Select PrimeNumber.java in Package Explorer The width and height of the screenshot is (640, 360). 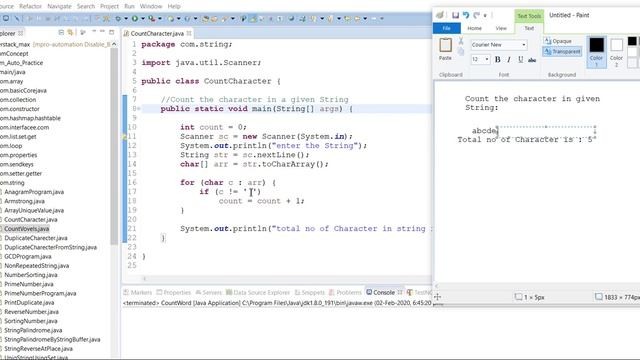29,284
